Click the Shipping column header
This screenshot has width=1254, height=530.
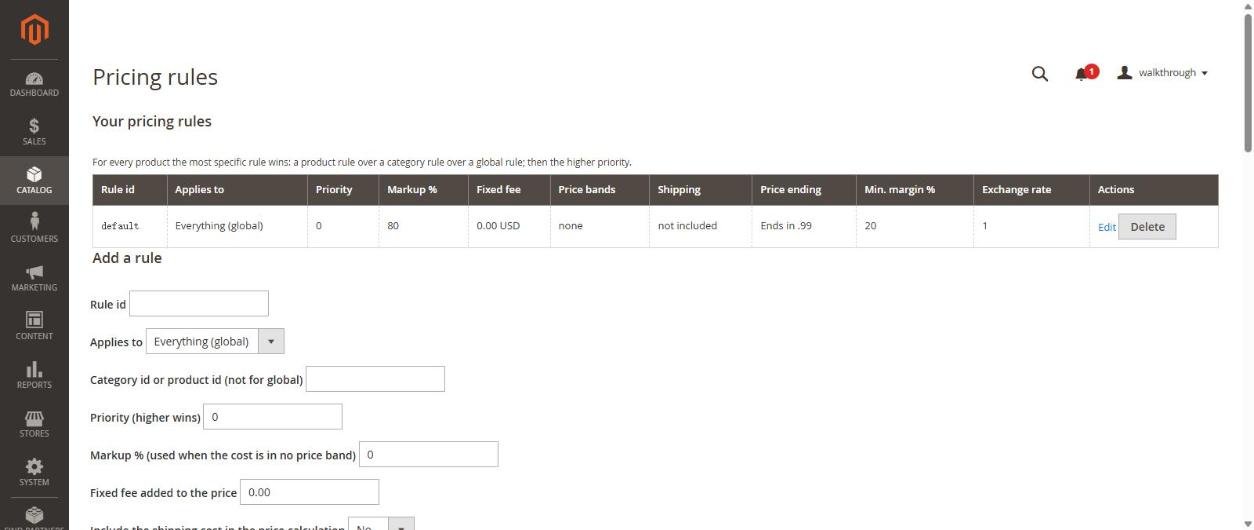click(x=700, y=190)
